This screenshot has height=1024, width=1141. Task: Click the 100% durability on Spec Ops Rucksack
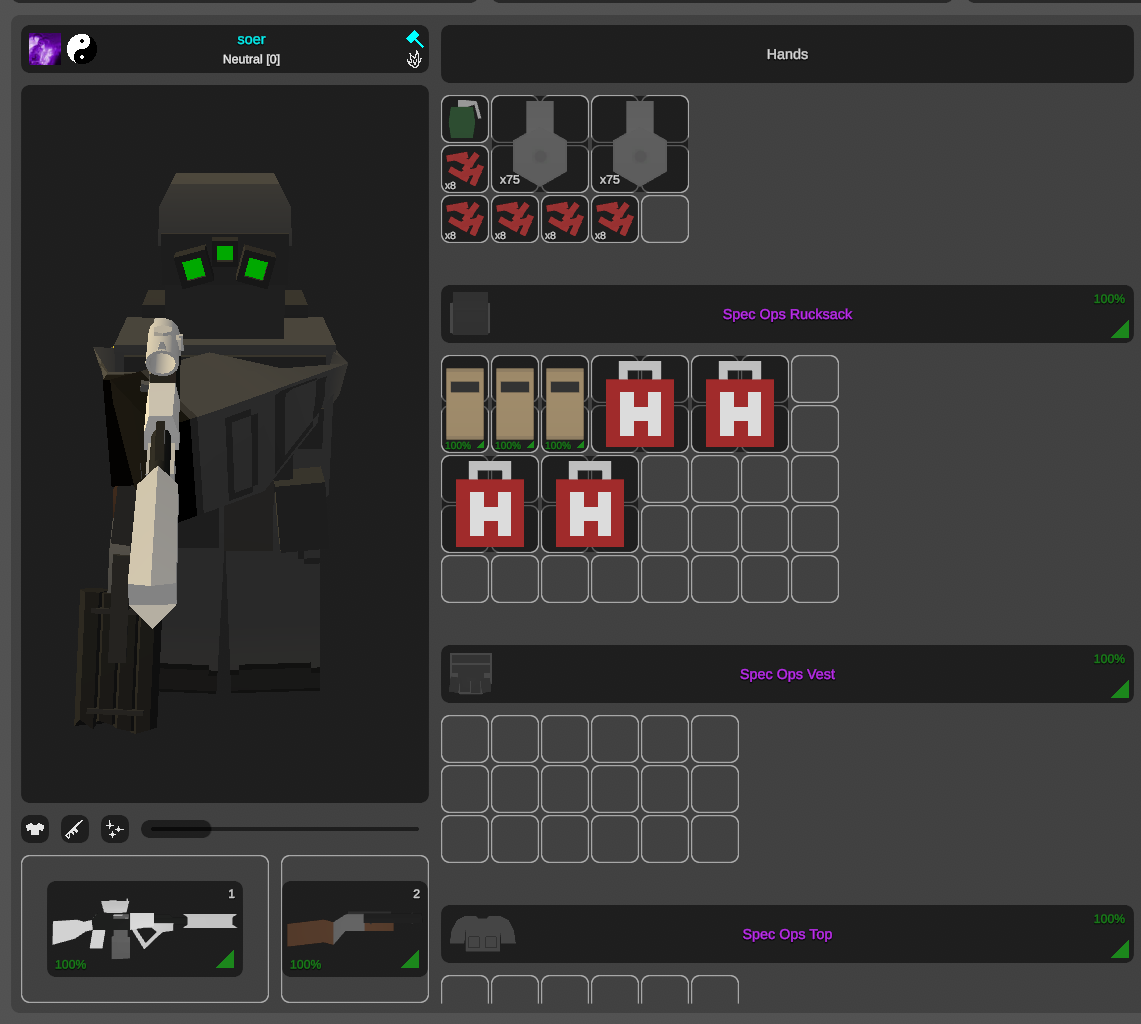(1109, 299)
